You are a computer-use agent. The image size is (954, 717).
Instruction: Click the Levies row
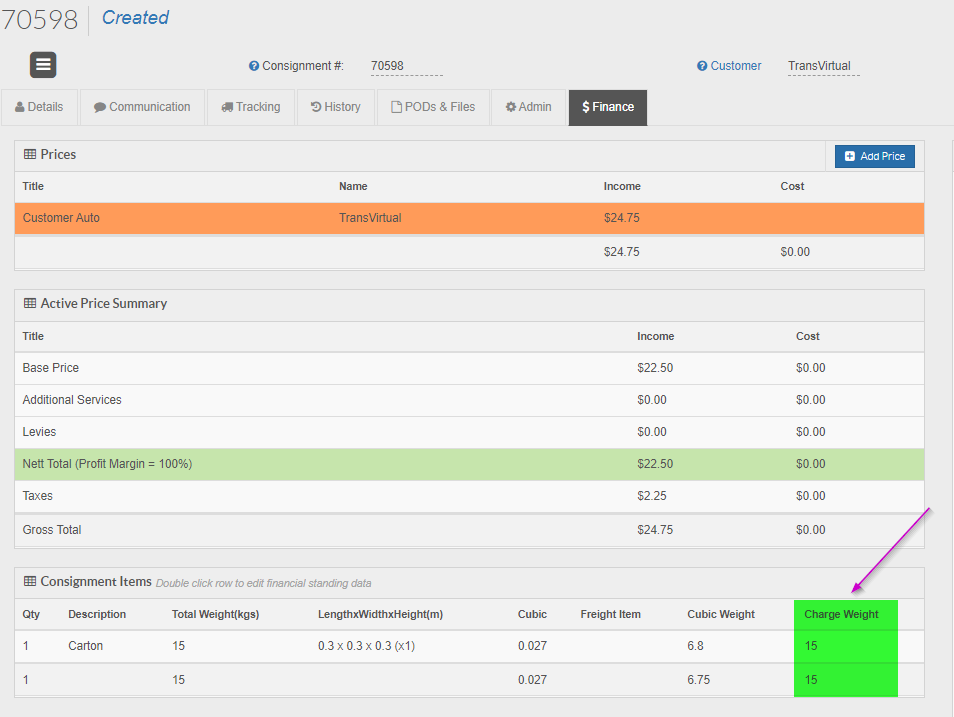click(x=469, y=432)
